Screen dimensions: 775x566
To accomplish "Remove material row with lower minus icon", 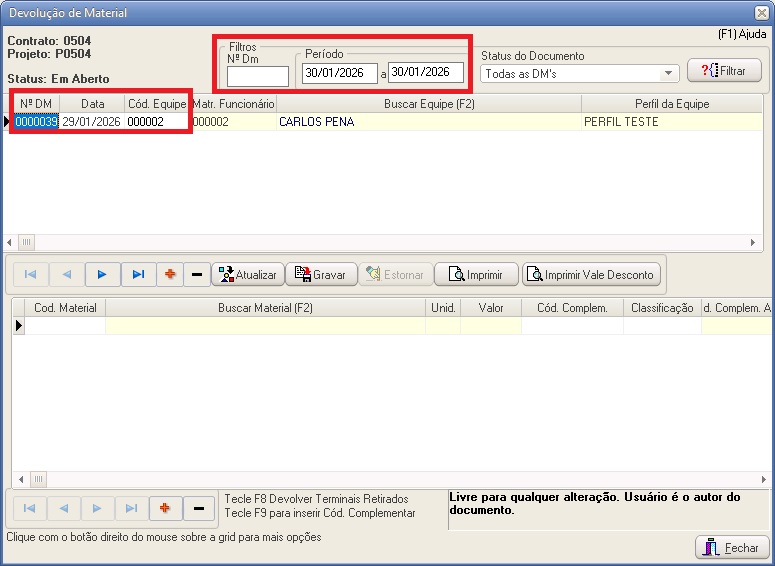I will 198,509.
